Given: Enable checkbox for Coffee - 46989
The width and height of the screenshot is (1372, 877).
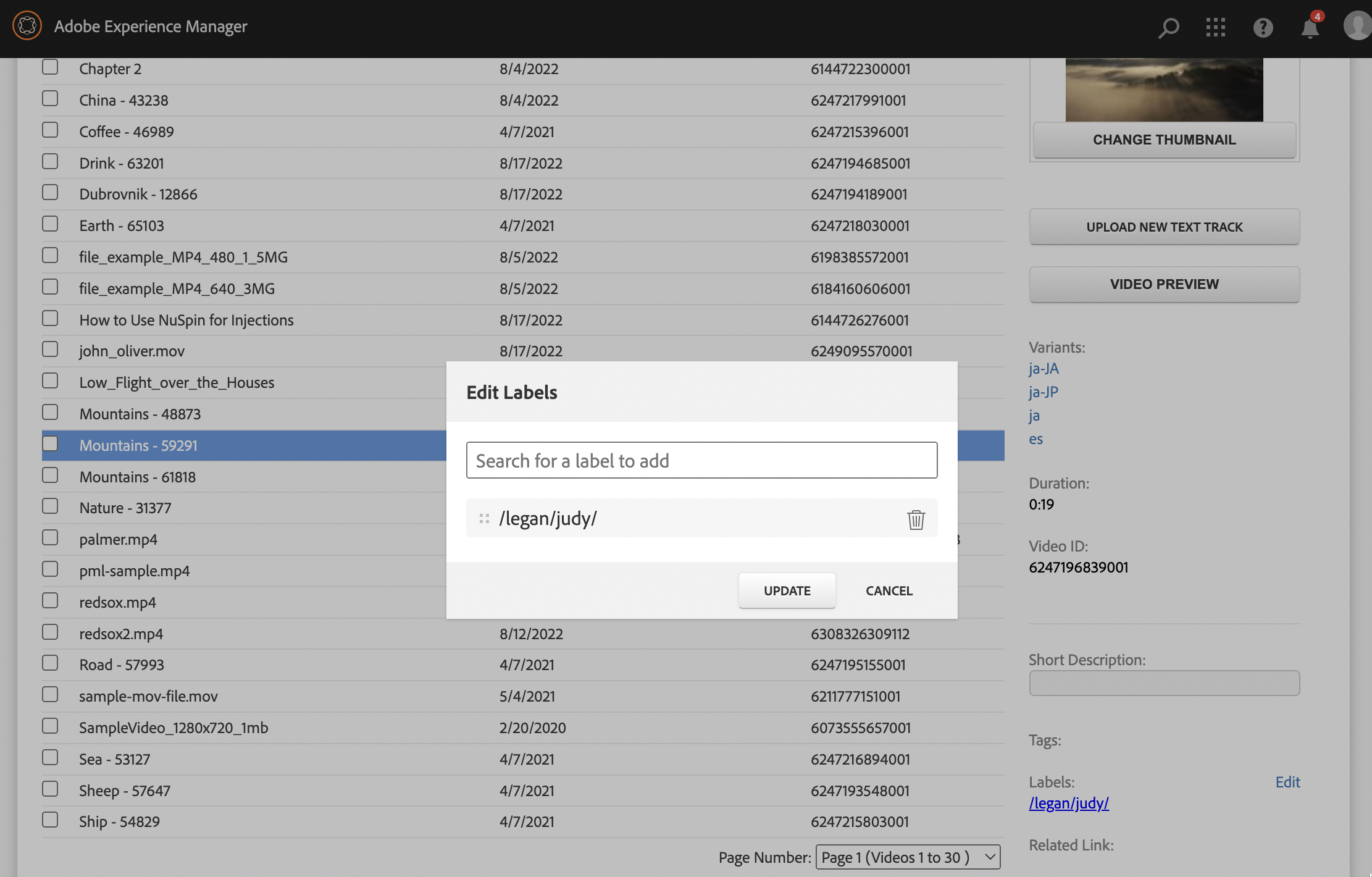Looking at the screenshot, I should point(50,129).
